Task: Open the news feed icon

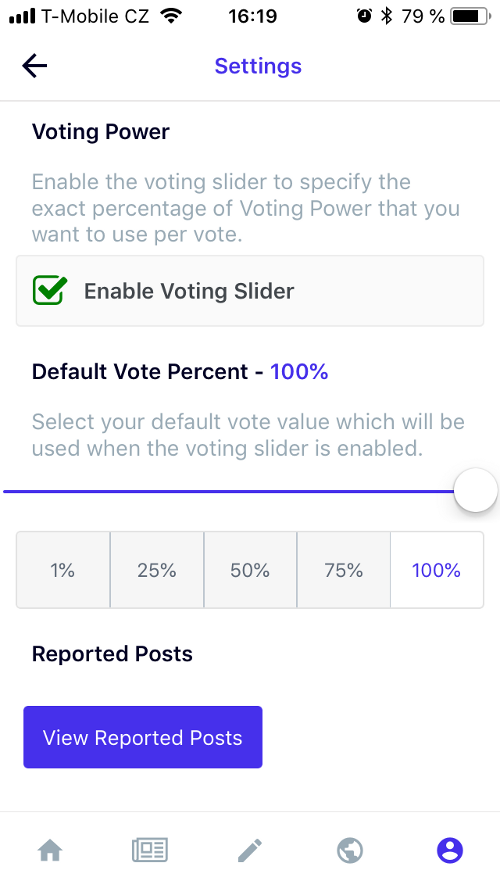Action: coord(149,850)
